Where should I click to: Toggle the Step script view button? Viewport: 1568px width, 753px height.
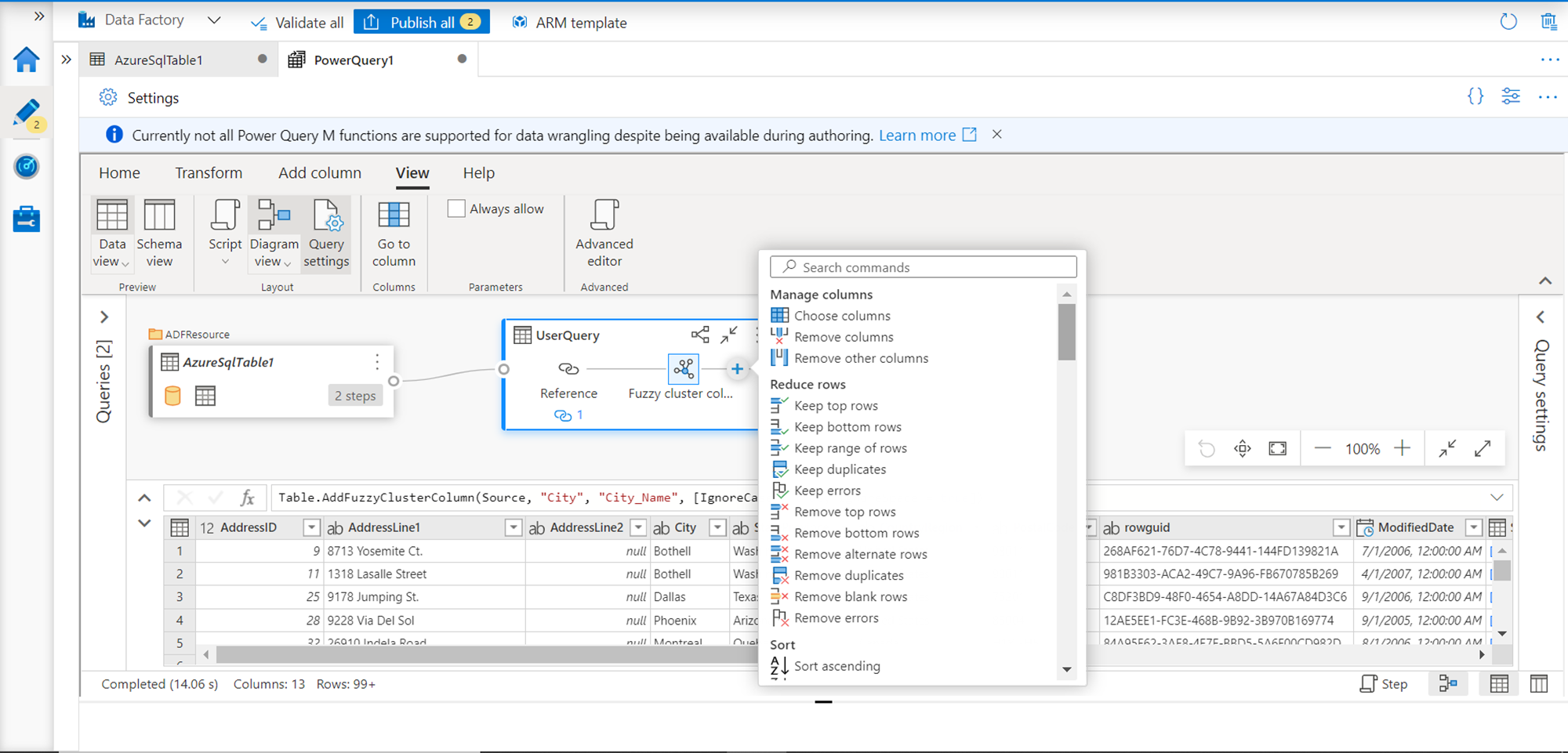pyautogui.click(x=1384, y=684)
